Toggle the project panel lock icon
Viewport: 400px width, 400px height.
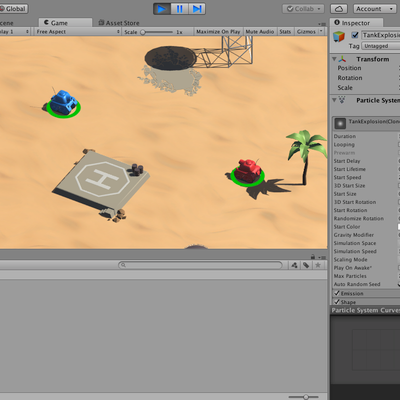[313, 257]
